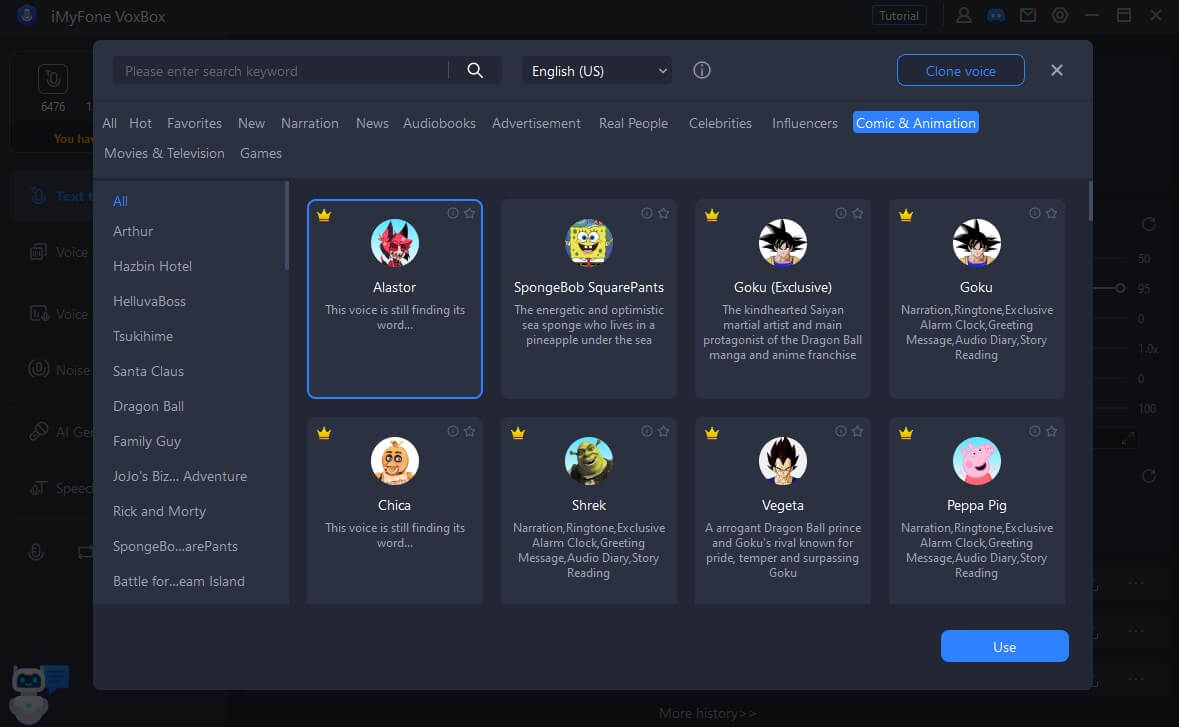Open the Tutorial button in title bar
This screenshot has width=1179, height=727.
pyautogui.click(x=899, y=16)
